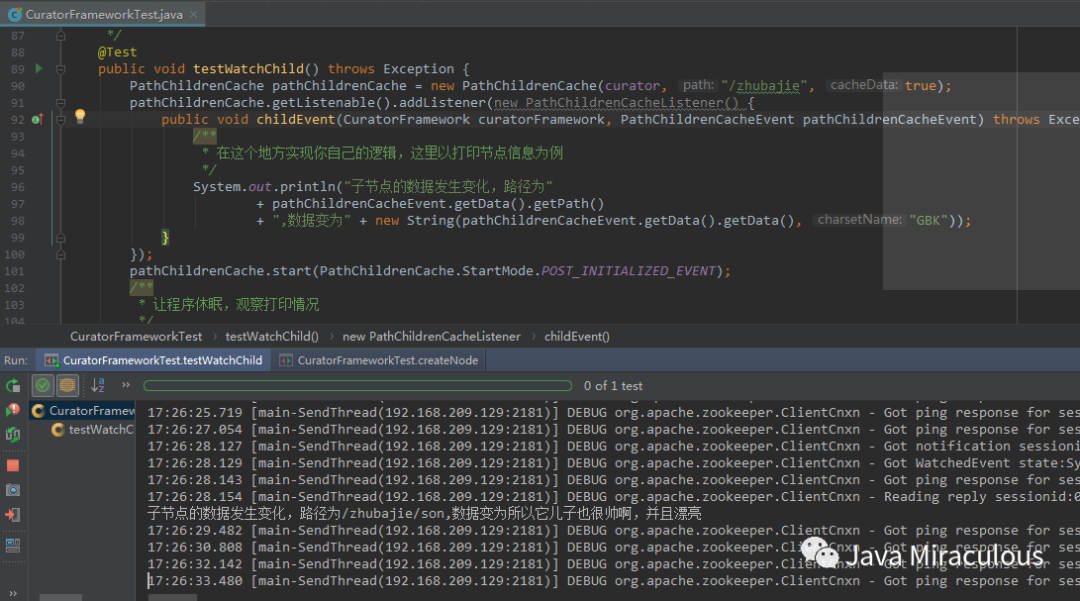Viewport: 1080px width, 601px height.
Task: Collapse the anonymous listener fold on line 91
Action: pos(61,103)
